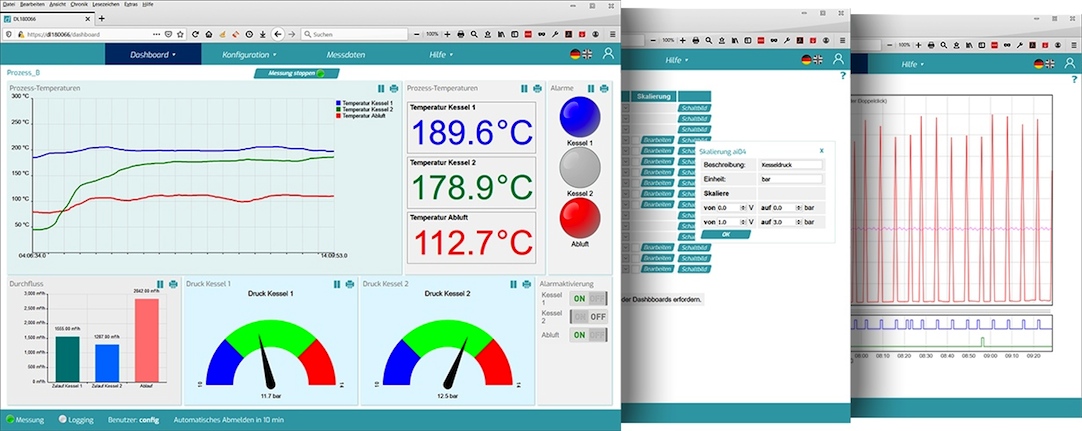1082x431 pixels.
Task: Select the DL180066 browser tab
Action: 48,19
